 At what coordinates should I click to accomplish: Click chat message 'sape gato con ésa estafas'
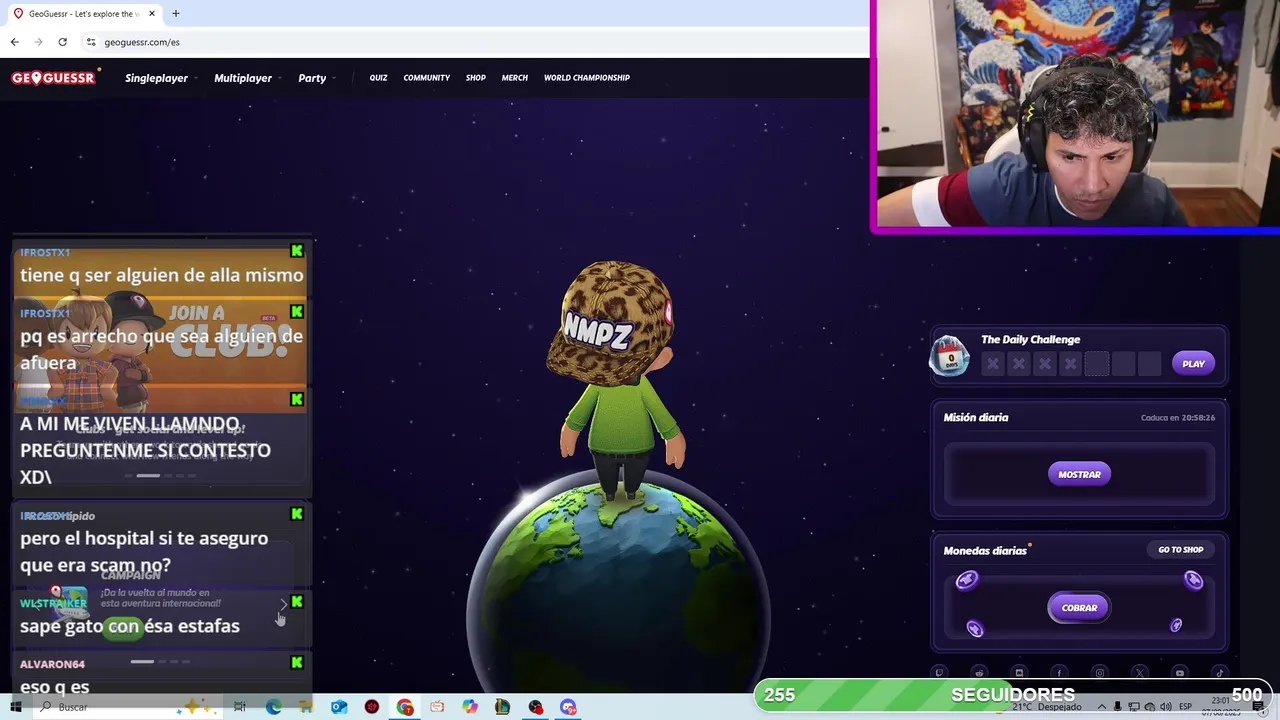[130, 626]
